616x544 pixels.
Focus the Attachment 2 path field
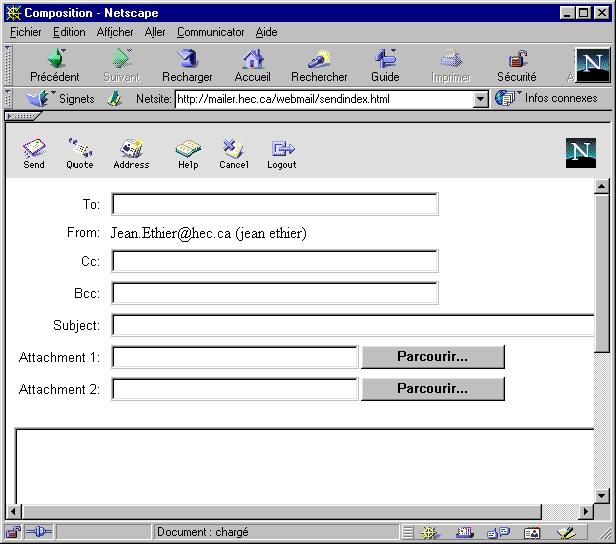pyautogui.click(x=235, y=389)
